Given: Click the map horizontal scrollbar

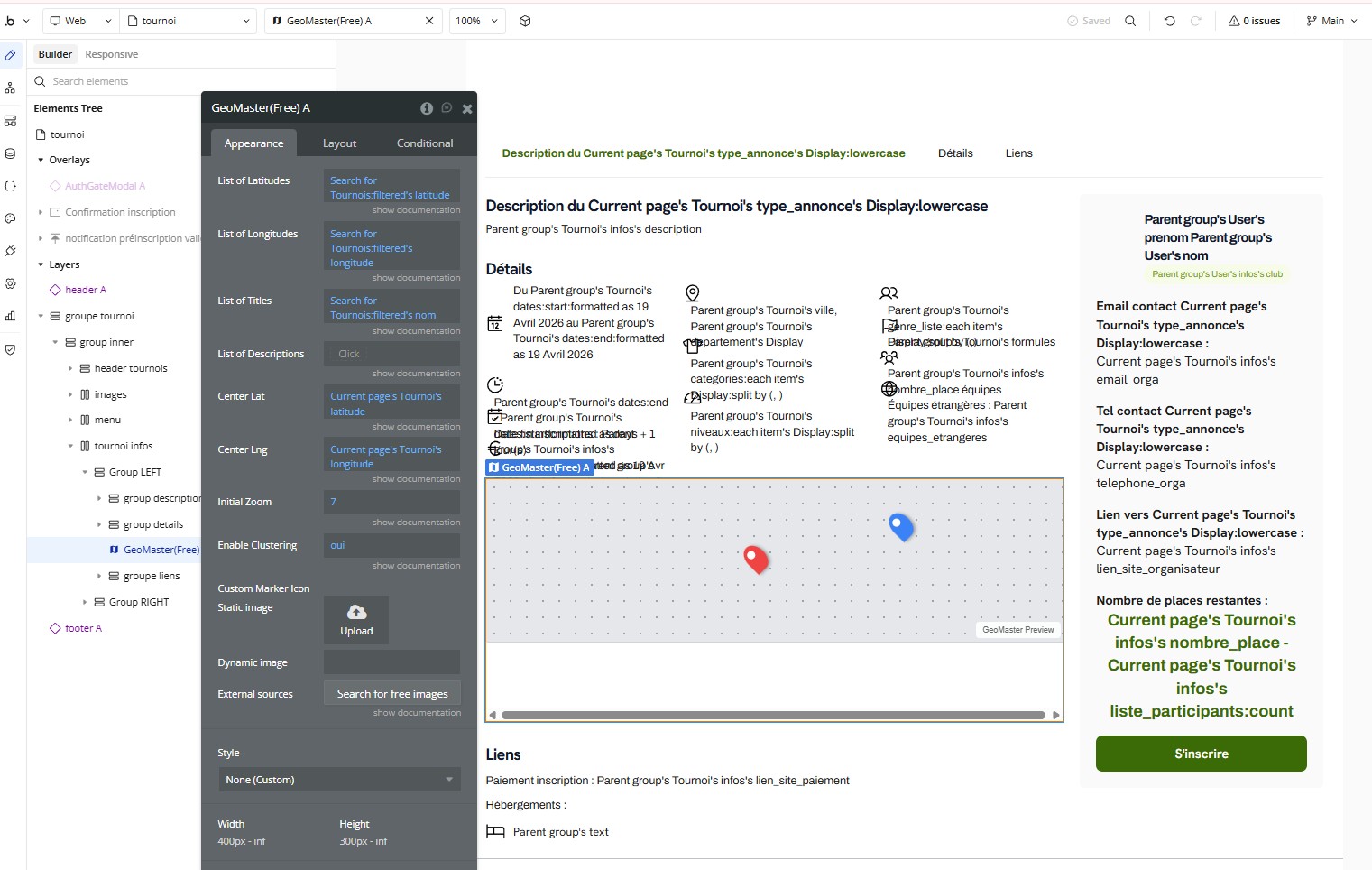Looking at the screenshot, I should point(773,715).
